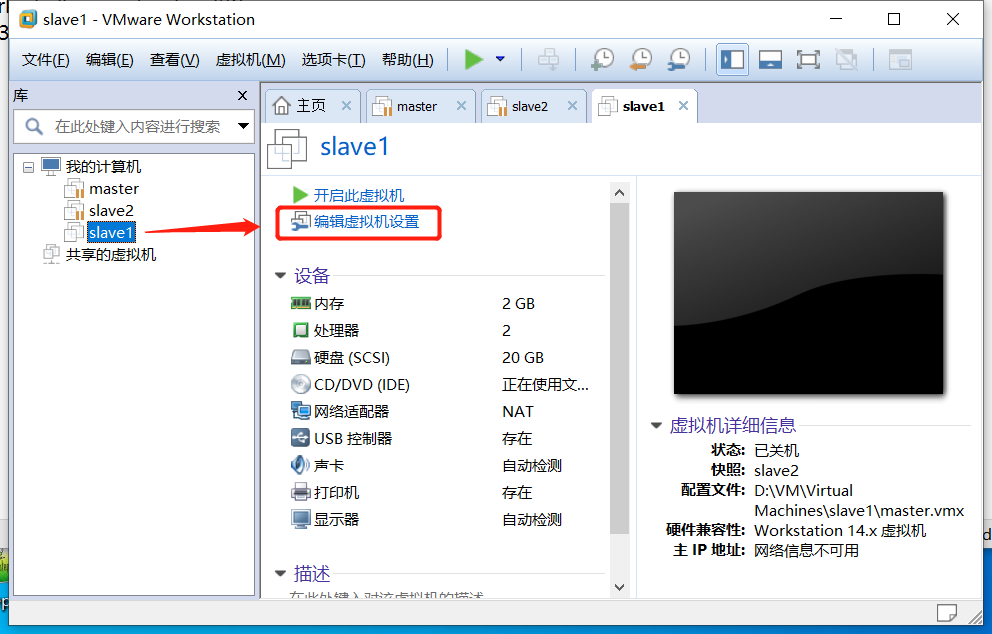
Task: Toggle the thumbnail bar view icon
Action: pyautogui.click(x=770, y=59)
